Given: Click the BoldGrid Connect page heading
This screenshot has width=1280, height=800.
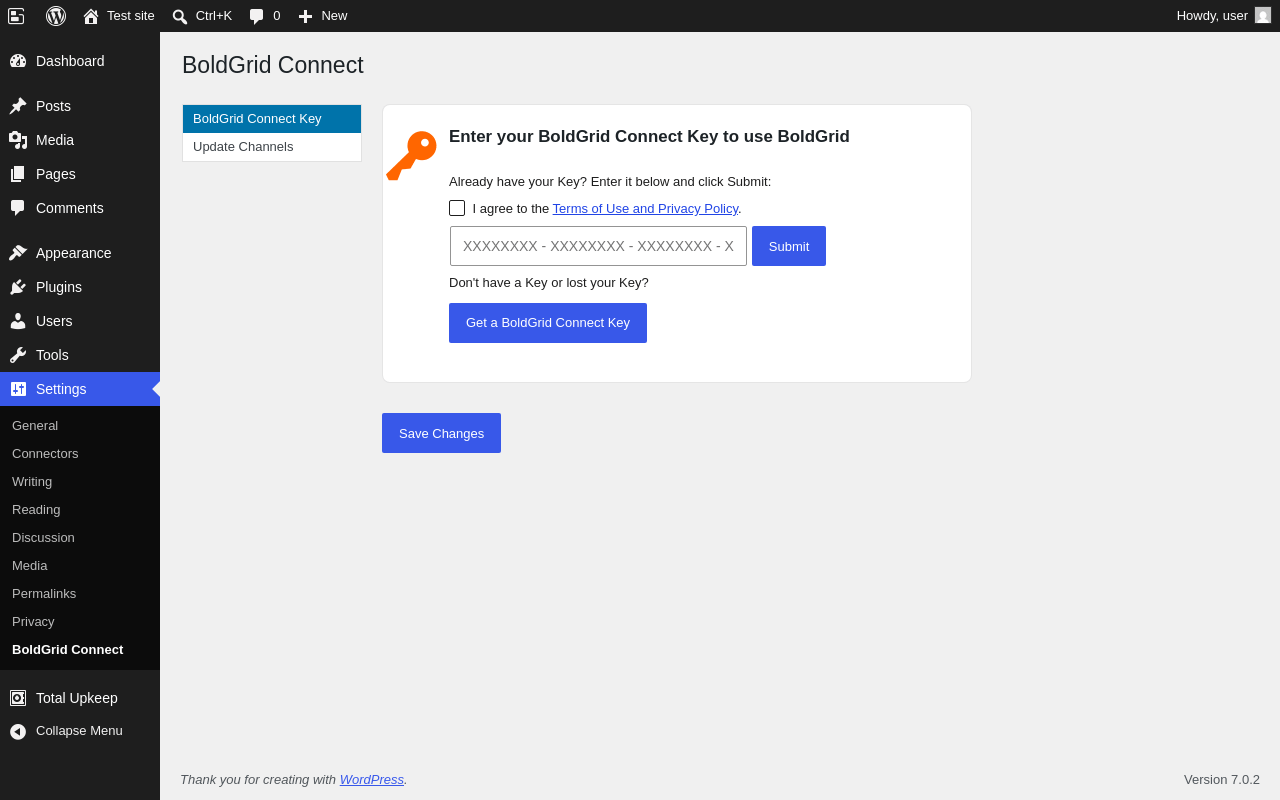Looking at the screenshot, I should click(x=273, y=65).
